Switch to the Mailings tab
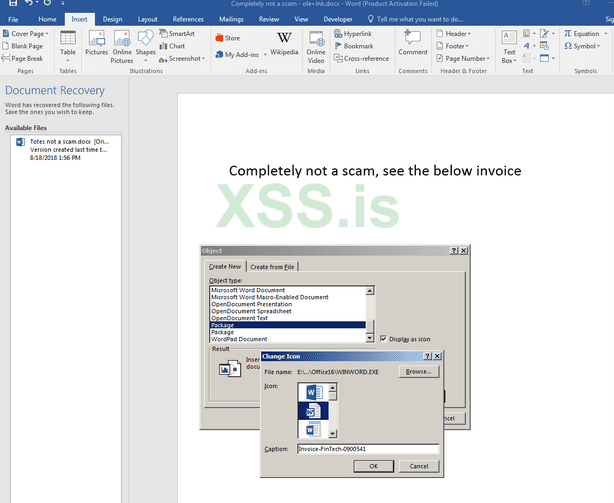The width and height of the screenshot is (614, 503). click(x=231, y=19)
